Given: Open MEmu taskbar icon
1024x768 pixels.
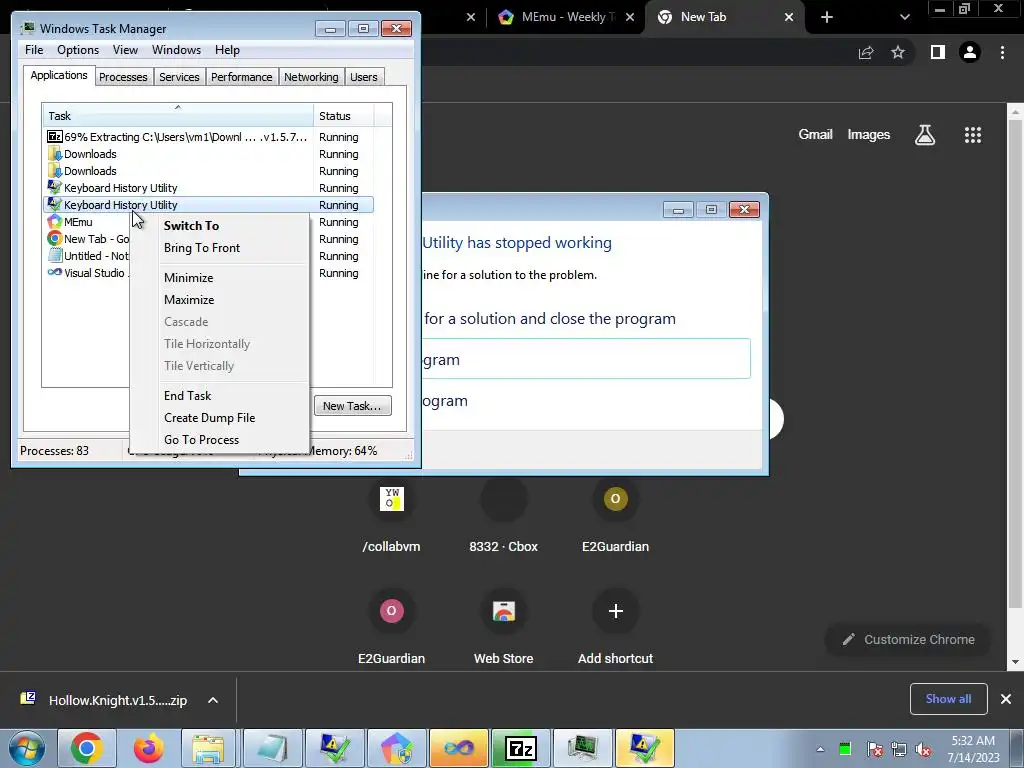Looking at the screenshot, I should [x=396, y=748].
